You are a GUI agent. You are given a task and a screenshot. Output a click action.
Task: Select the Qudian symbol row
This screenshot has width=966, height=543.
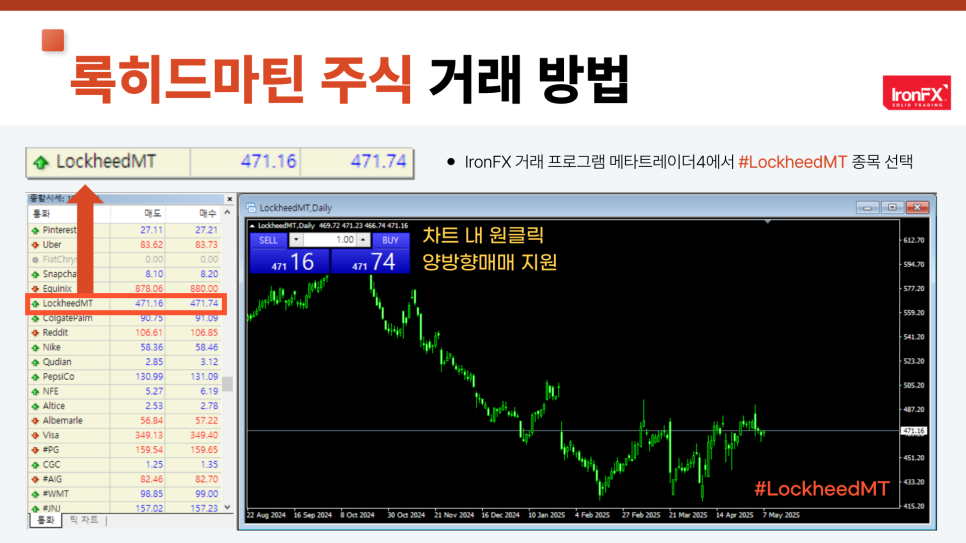(124, 362)
